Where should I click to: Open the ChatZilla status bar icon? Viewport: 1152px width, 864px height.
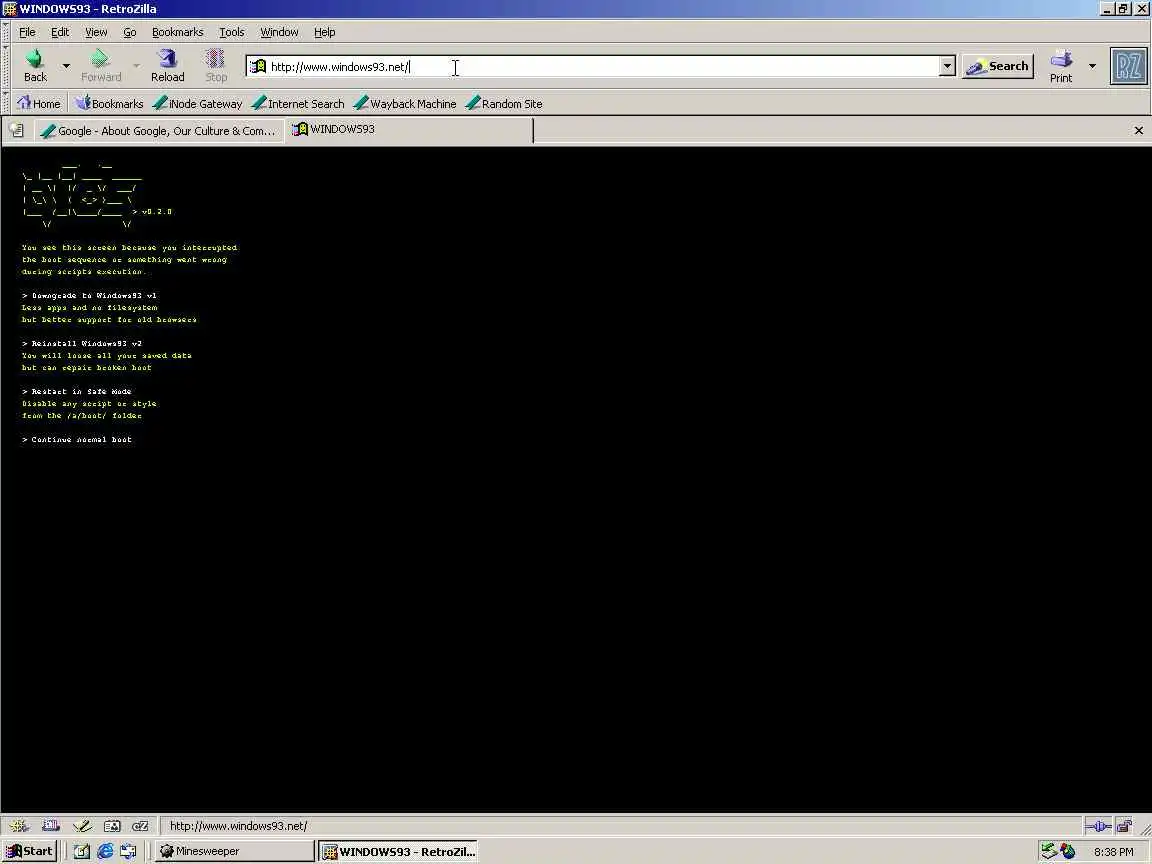point(140,826)
